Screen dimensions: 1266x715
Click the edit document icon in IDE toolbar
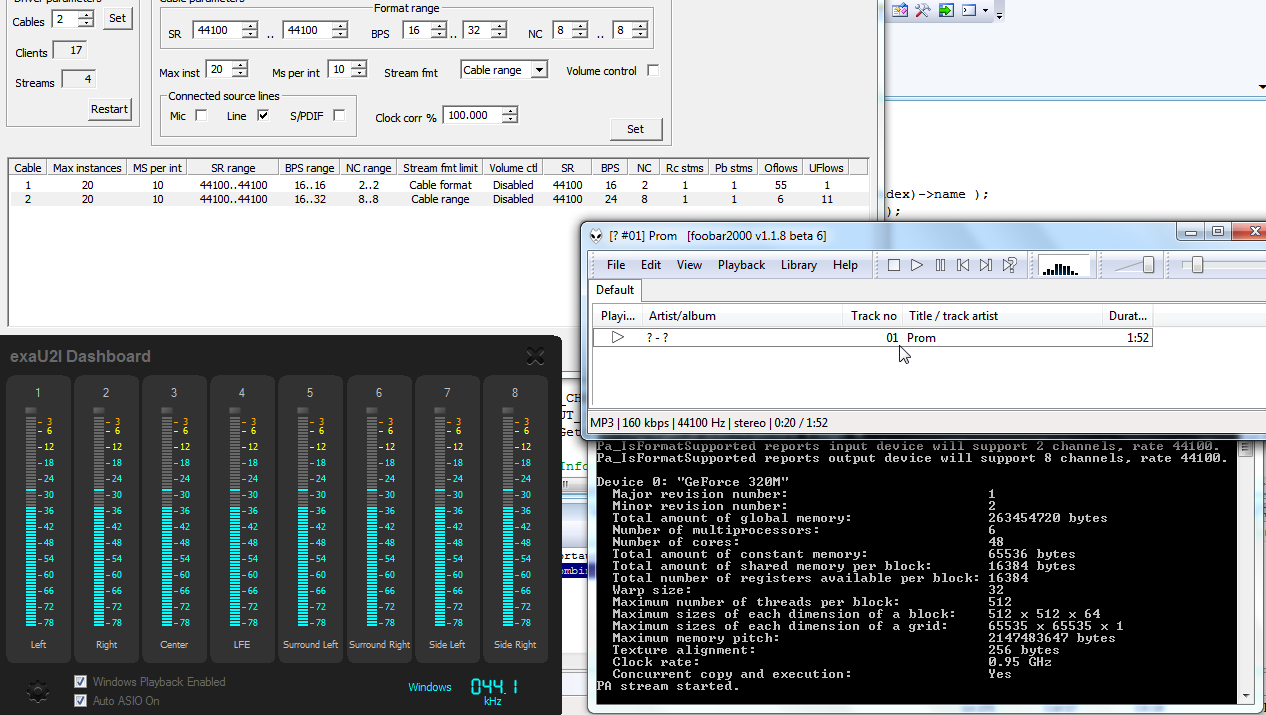[x=900, y=10]
